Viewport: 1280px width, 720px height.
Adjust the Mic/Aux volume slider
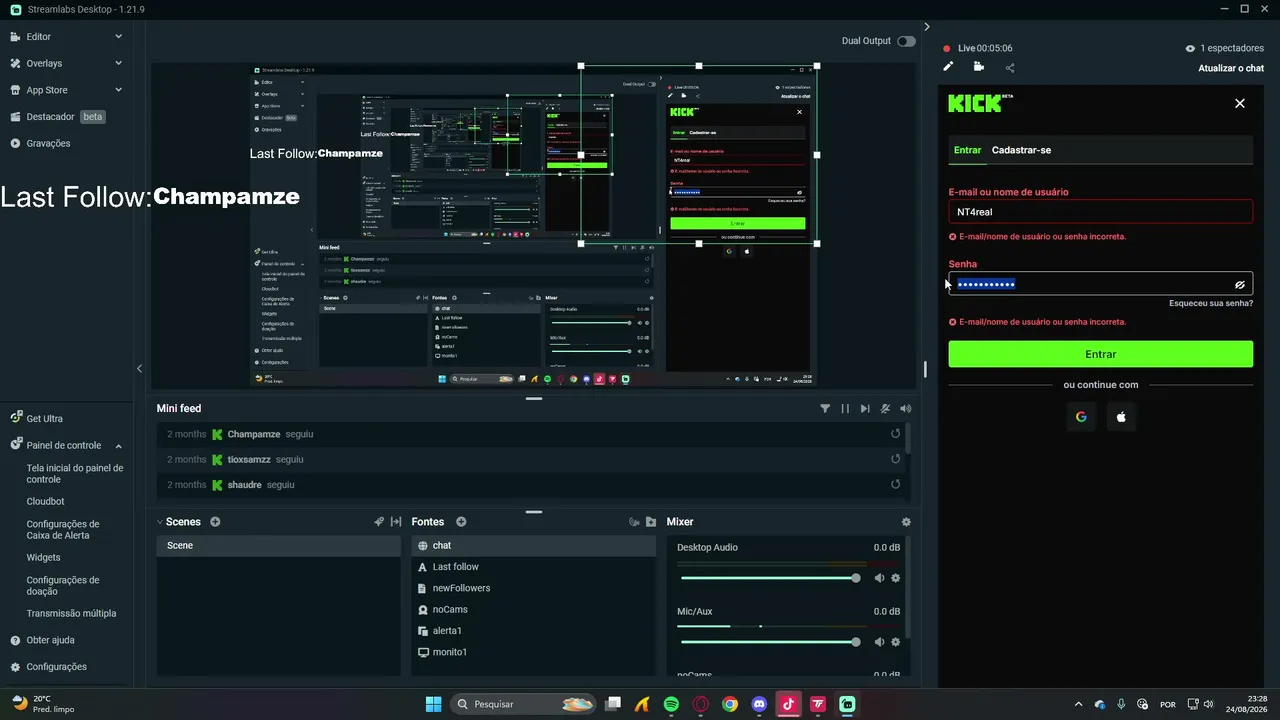pos(768,642)
